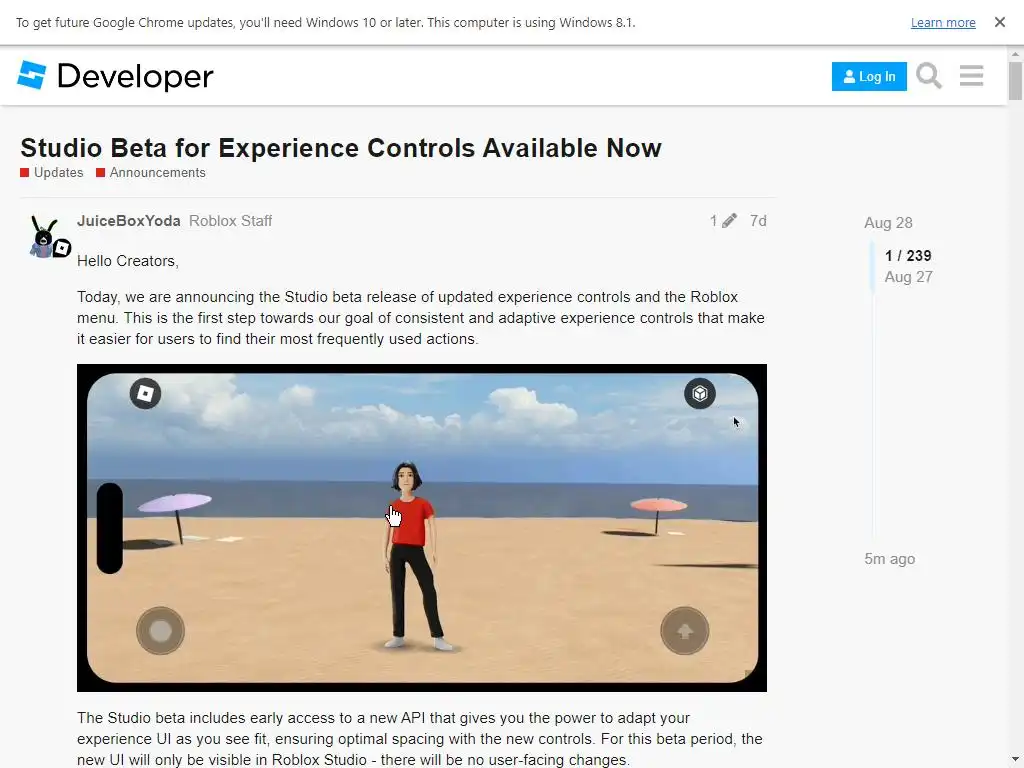Click the Roblox Developer logo icon
Viewport: 1024px width, 768px height.
[31, 75]
